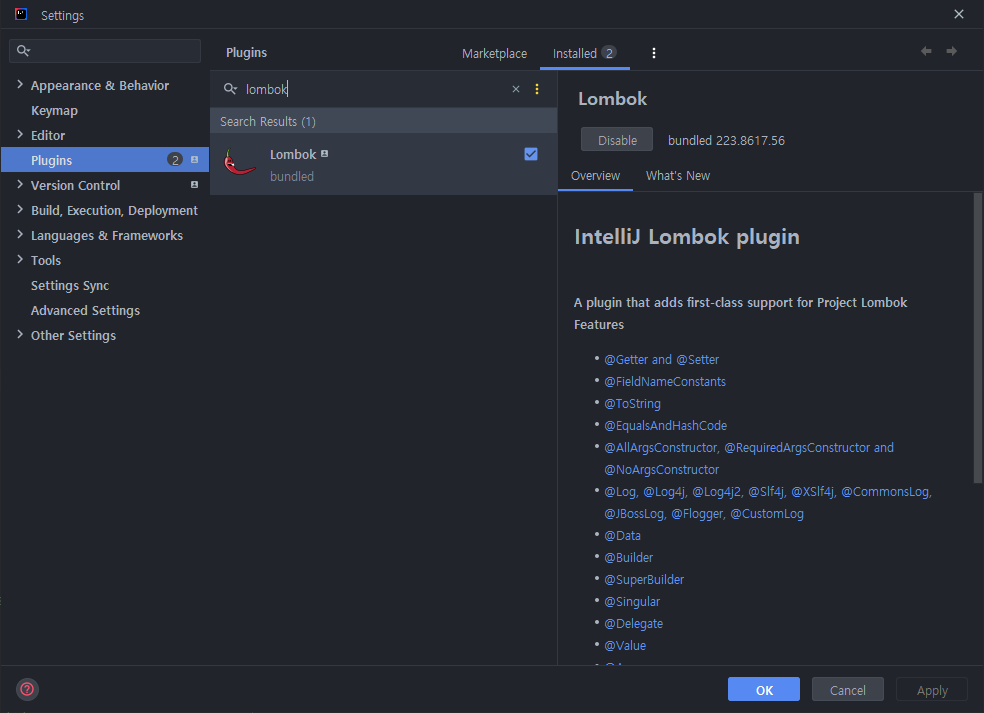Open Advanced Settings page
Image resolution: width=984 pixels, height=713 pixels.
tap(85, 311)
